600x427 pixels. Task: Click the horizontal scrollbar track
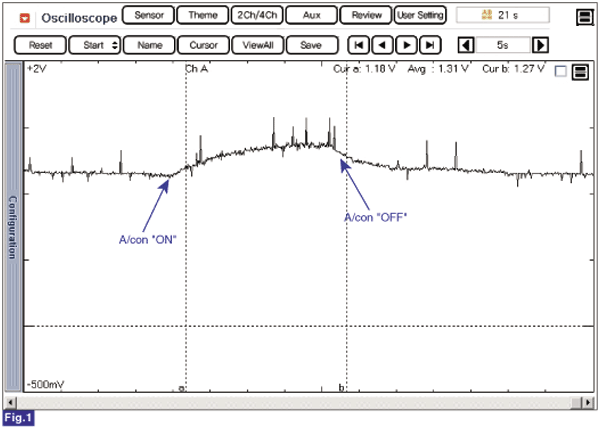point(294,402)
